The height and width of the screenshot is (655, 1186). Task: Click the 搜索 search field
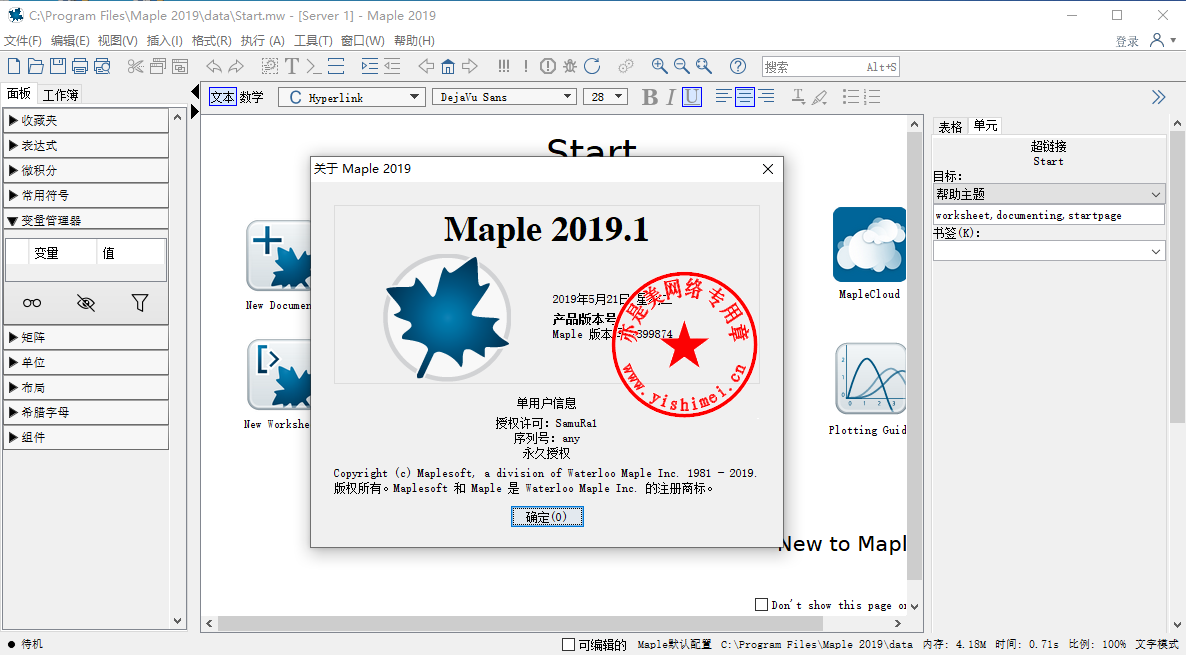[x=831, y=67]
